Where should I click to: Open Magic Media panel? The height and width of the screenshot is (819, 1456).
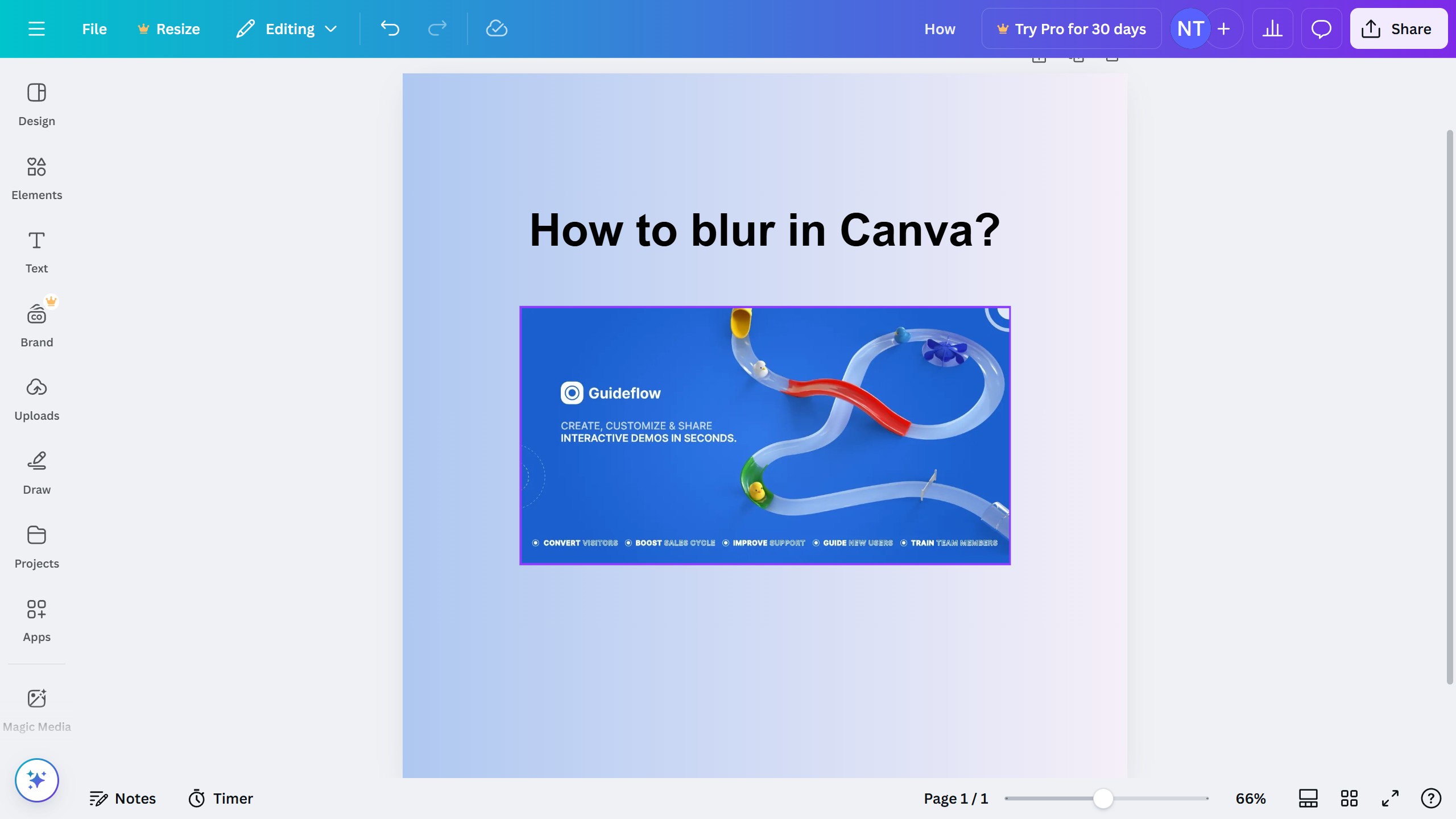[x=36, y=709]
